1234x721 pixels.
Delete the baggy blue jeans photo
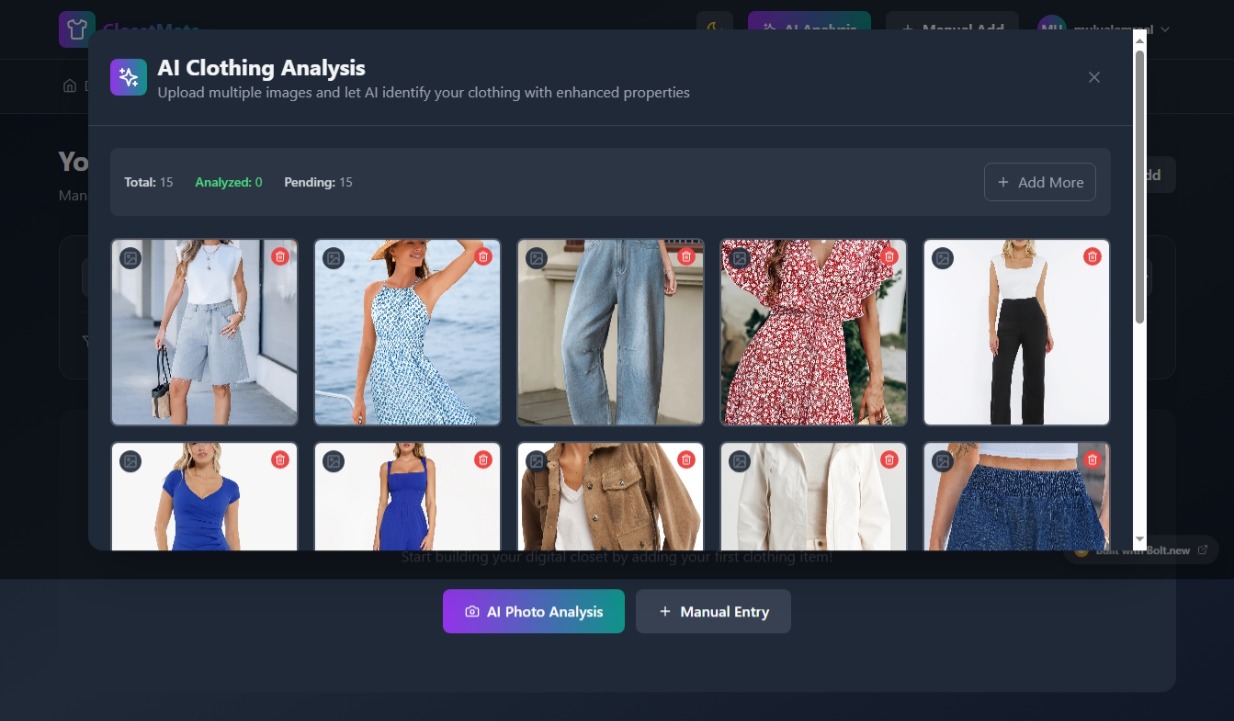pos(686,257)
